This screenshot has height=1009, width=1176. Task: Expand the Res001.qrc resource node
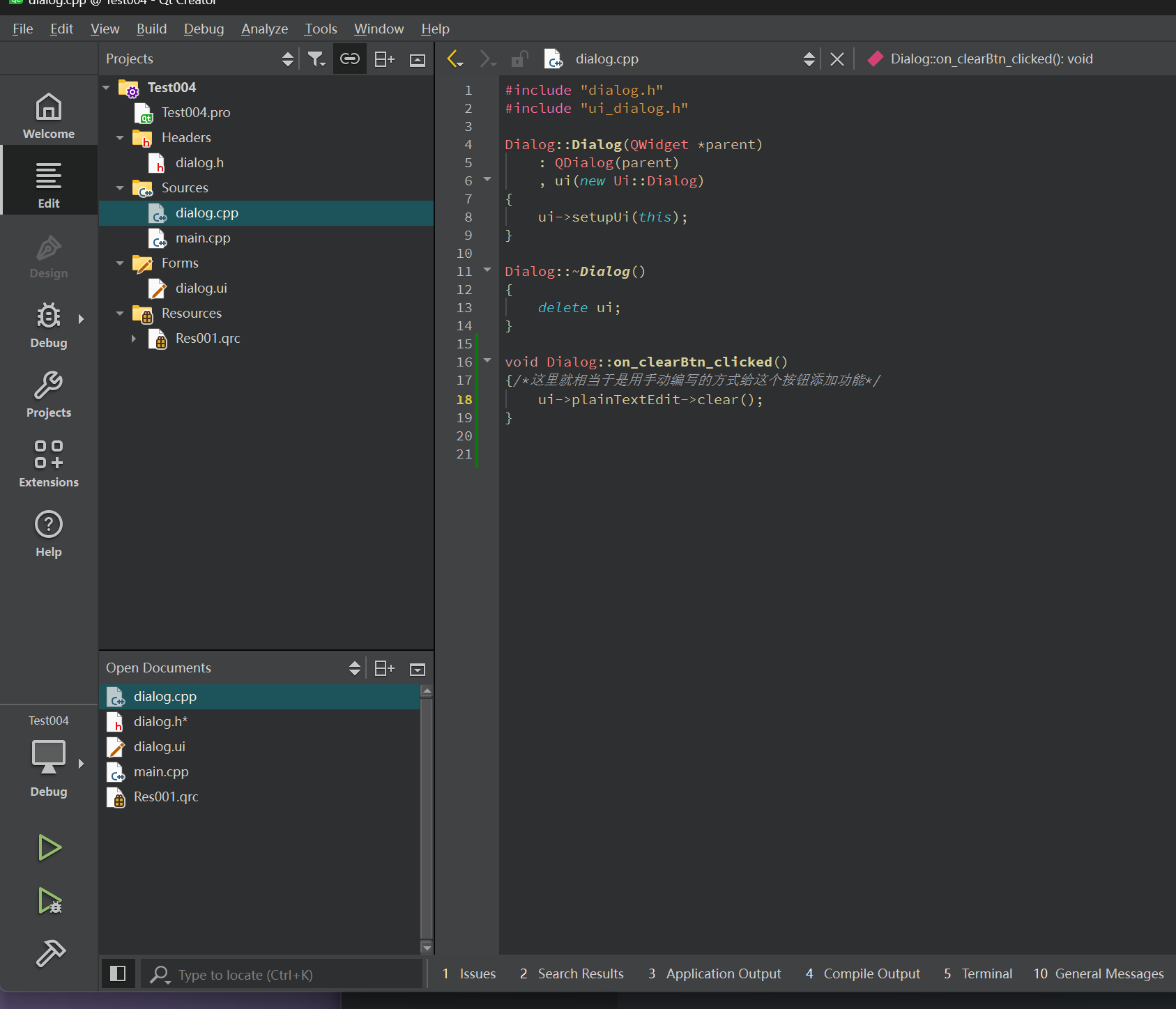coord(134,339)
